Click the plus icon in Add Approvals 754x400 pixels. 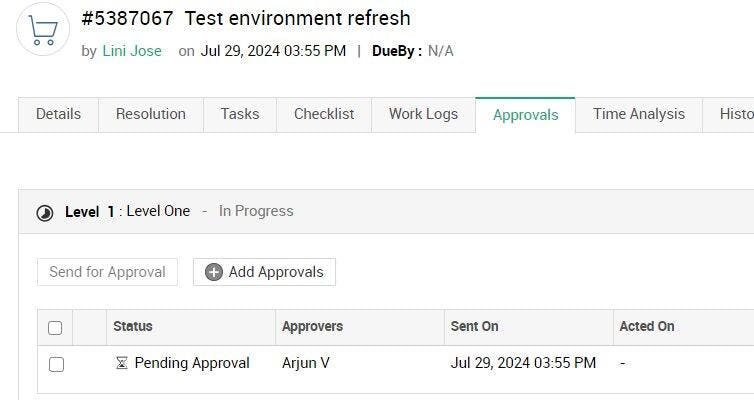click(214, 272)
